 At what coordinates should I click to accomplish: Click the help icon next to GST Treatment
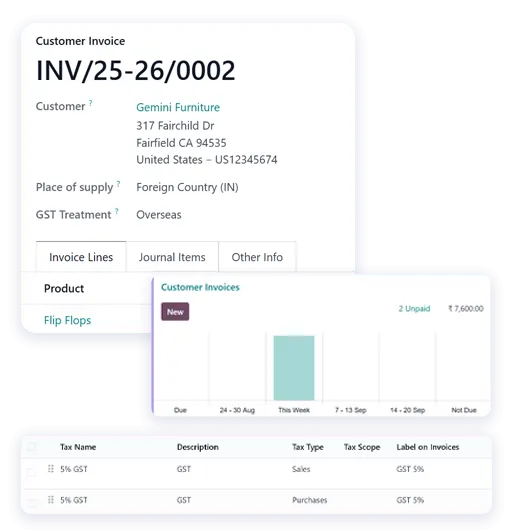click(116, 211)
